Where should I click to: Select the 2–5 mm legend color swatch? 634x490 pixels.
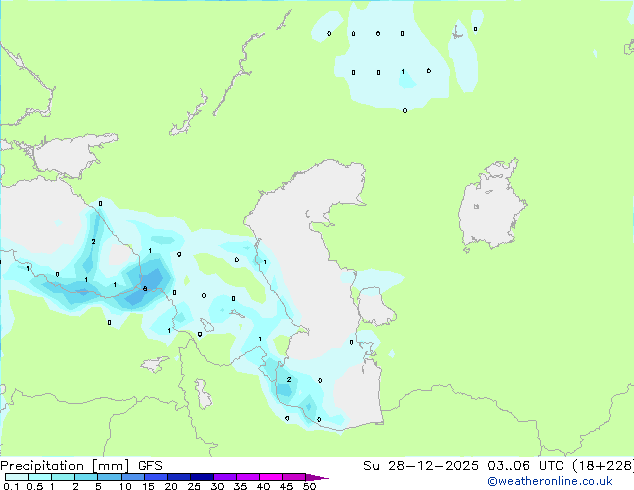pyautogui.click(x=86, y=477)
